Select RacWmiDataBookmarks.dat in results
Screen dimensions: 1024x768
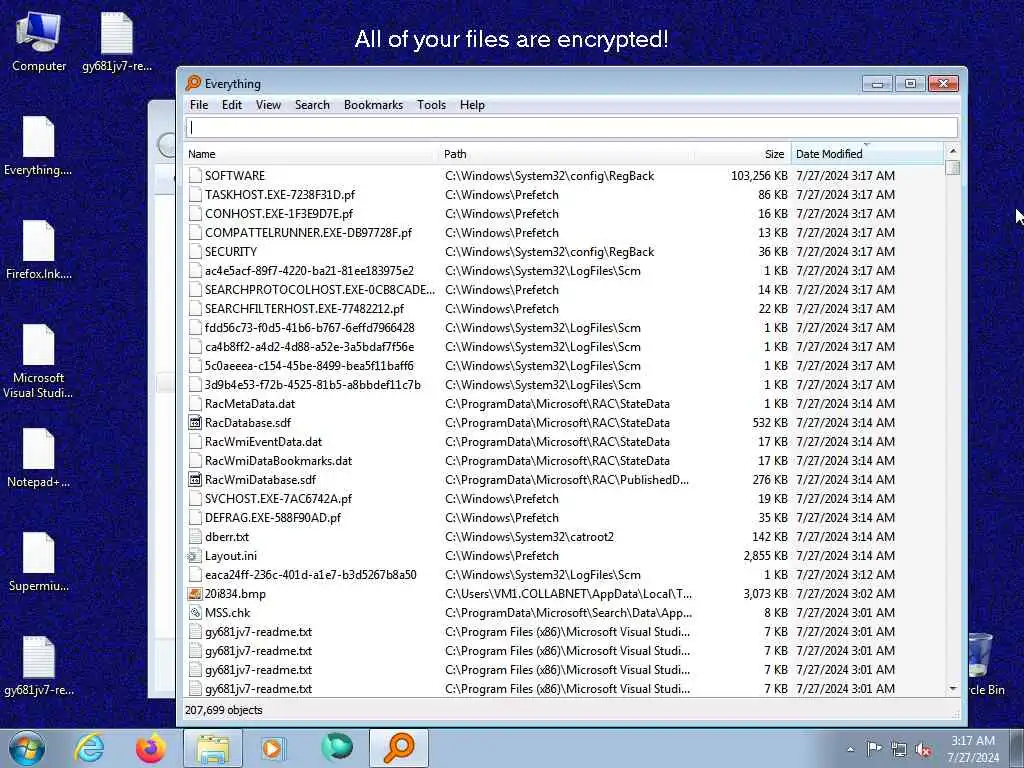(564, 460)
